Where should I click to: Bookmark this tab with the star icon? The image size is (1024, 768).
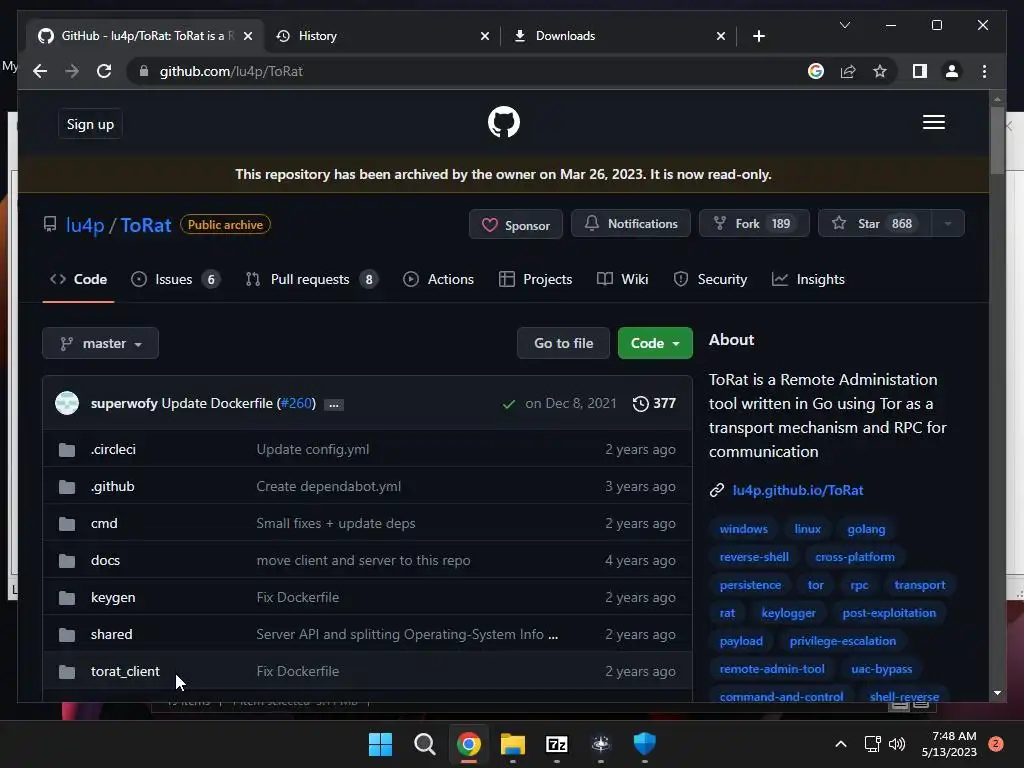point(880,71)
